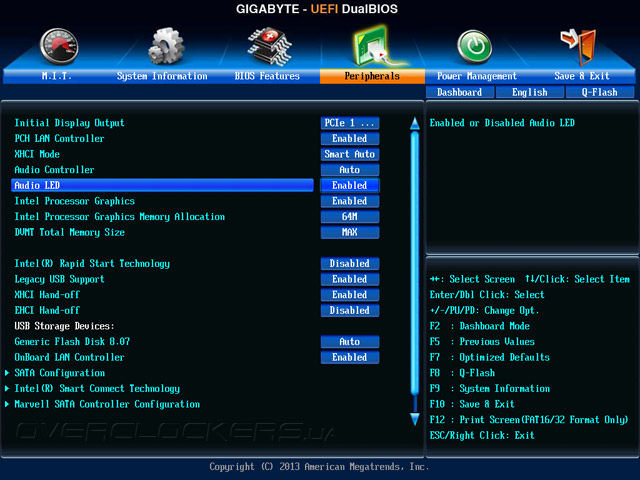Screen dimensions: 640x480
Task: Select the OnBoard LAN Controller label
Action: point(69,357)
